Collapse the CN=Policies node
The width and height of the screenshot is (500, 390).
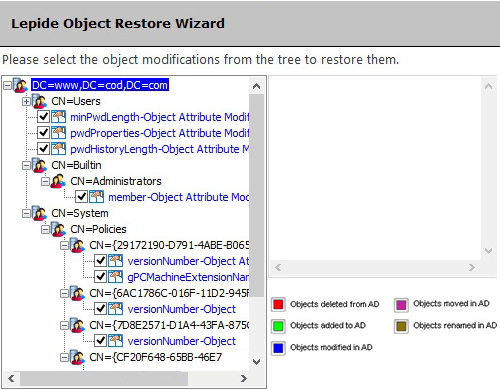coord(45,230)
